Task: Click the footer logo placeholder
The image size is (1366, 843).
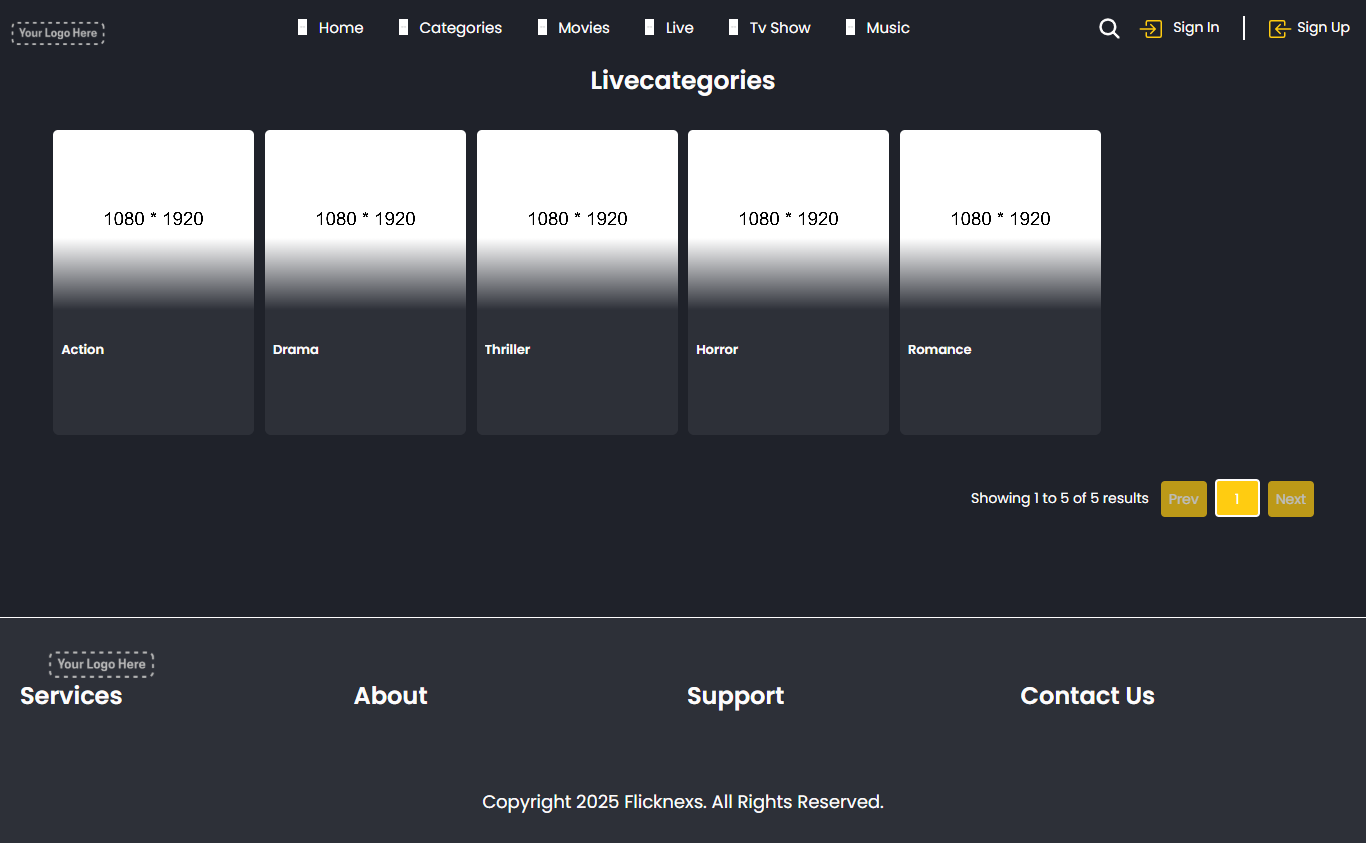Action: (101, 664)
